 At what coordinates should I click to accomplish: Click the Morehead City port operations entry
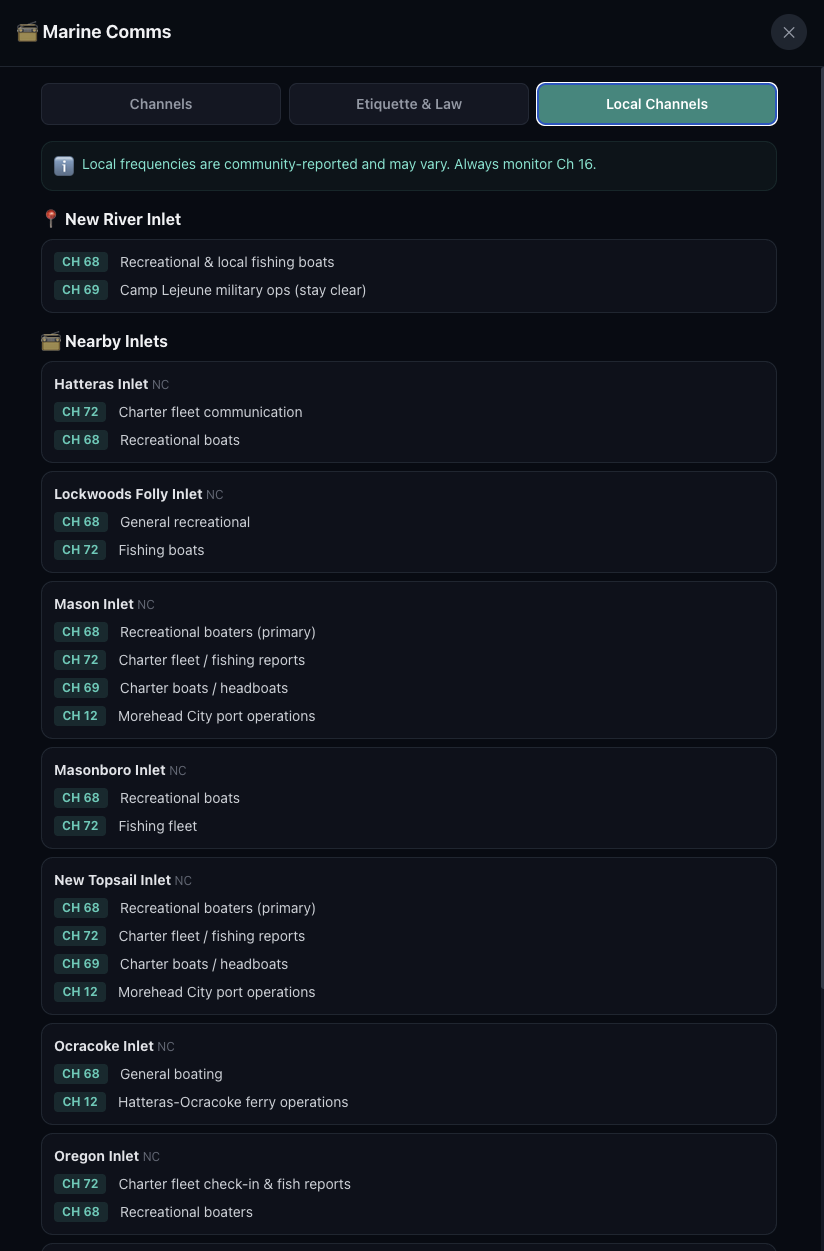[x=216, y=715]
